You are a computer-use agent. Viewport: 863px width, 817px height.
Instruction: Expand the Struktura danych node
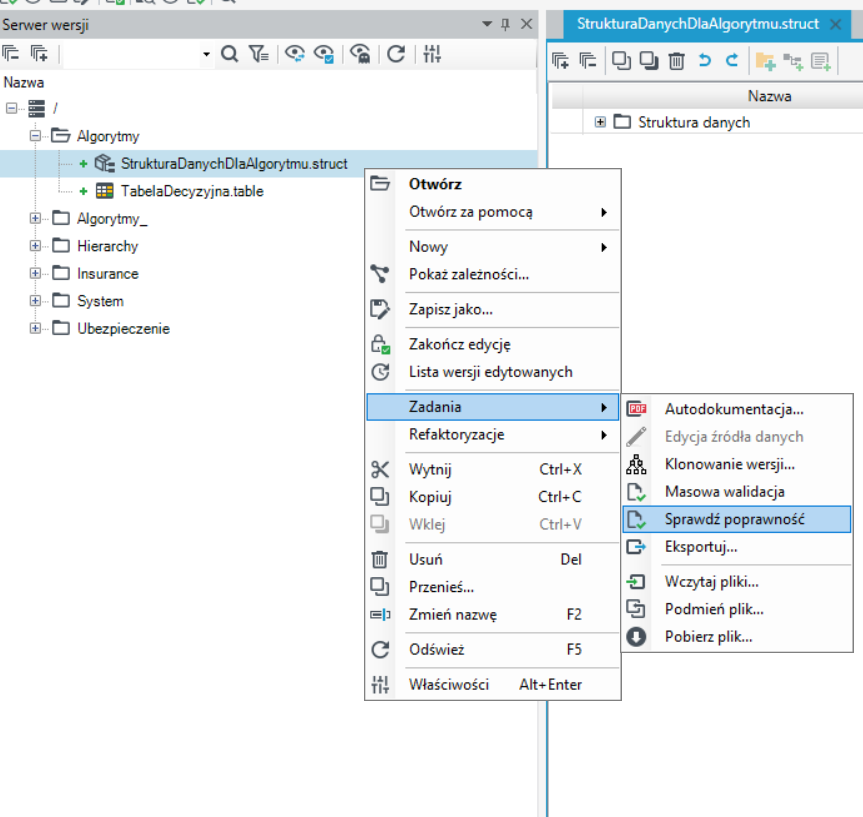(600, 122)
